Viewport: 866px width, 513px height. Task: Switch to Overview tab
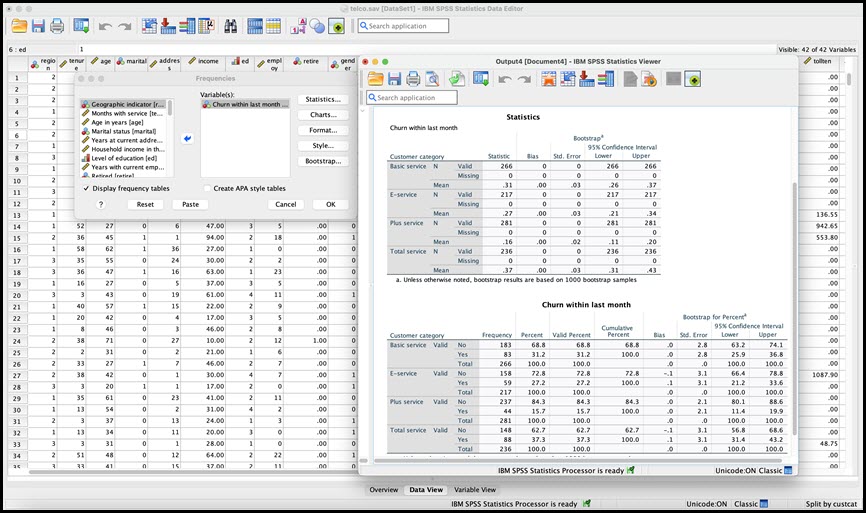(x=384, y=490)
